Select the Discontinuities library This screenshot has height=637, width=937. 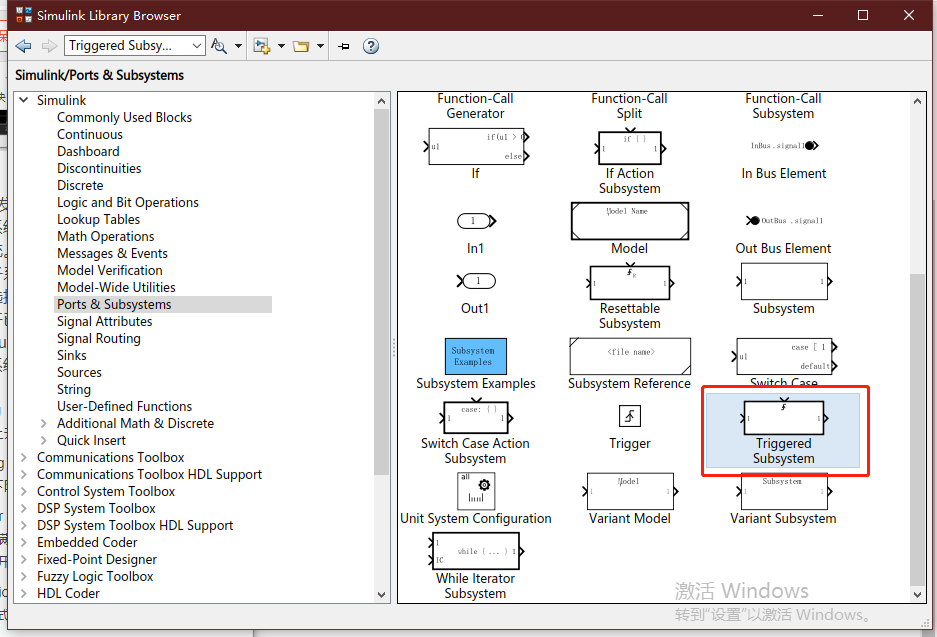point(99,169)
